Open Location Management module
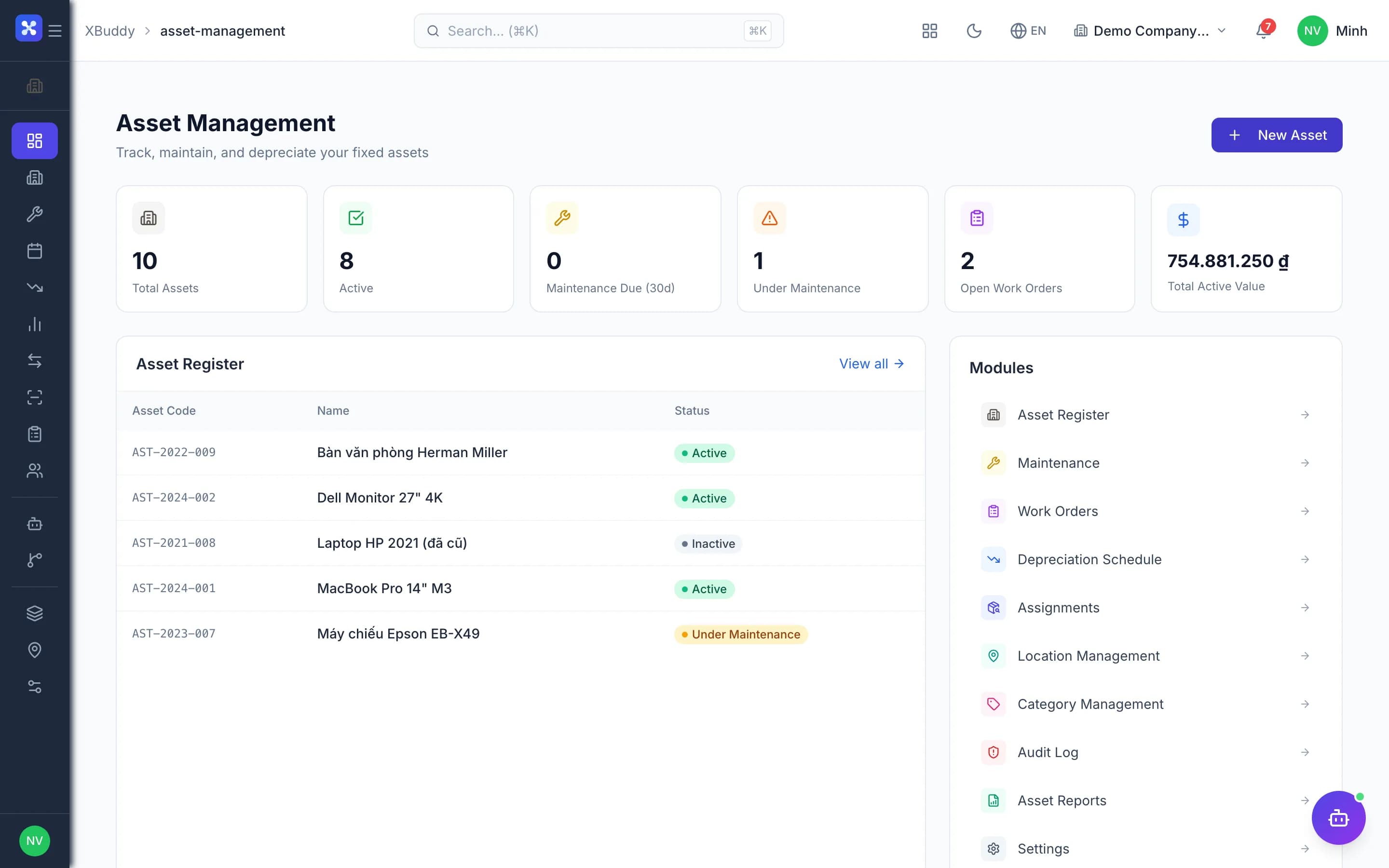1389x868 pixels. click(x=1145, y=656)
